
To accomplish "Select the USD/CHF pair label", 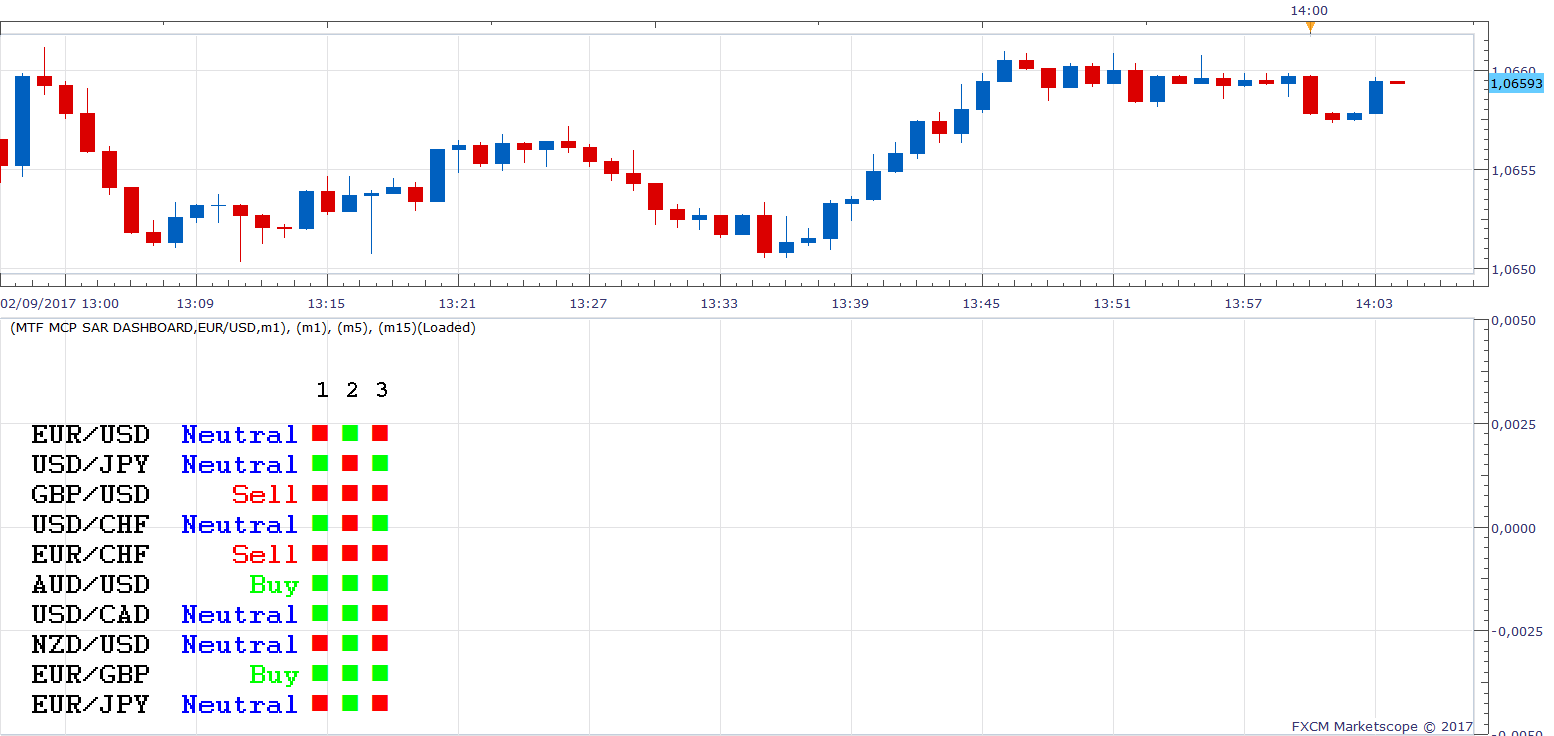I will (x=90, y=525).
